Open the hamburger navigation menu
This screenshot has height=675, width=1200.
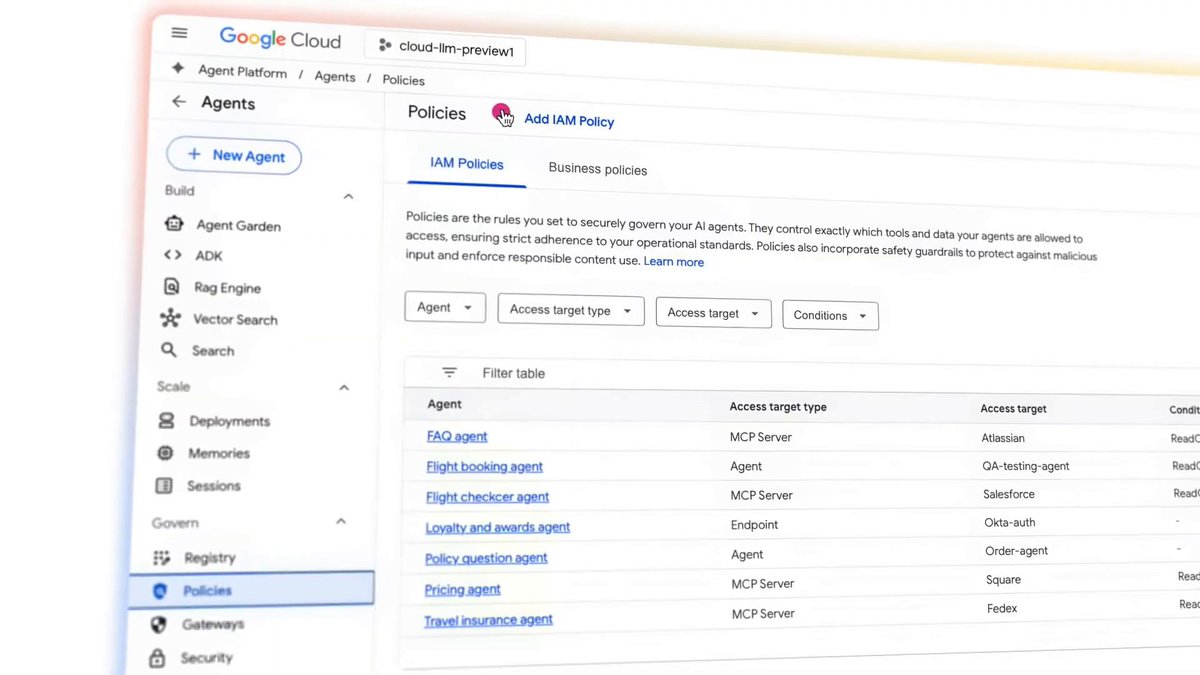(x=179, y=33)
